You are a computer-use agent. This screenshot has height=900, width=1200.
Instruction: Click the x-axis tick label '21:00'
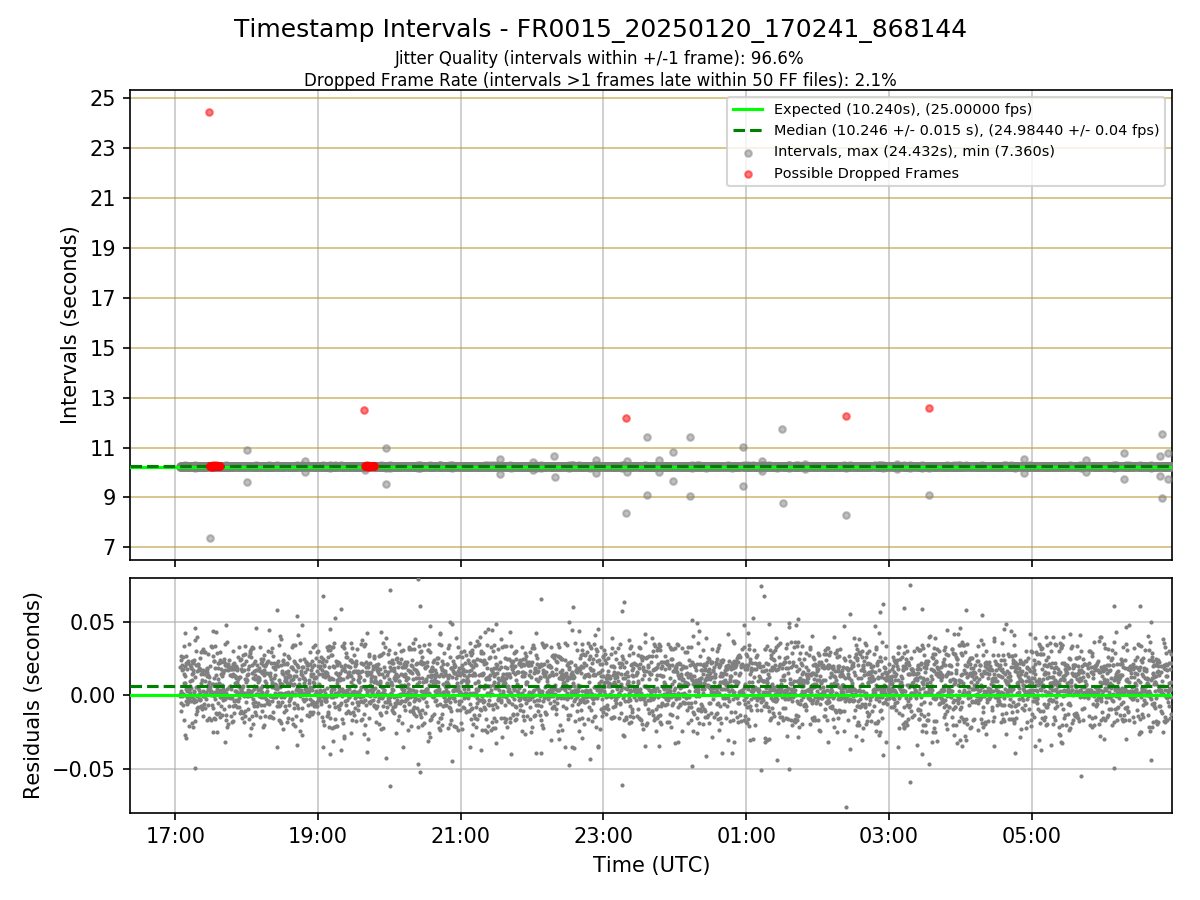point(461,834)
